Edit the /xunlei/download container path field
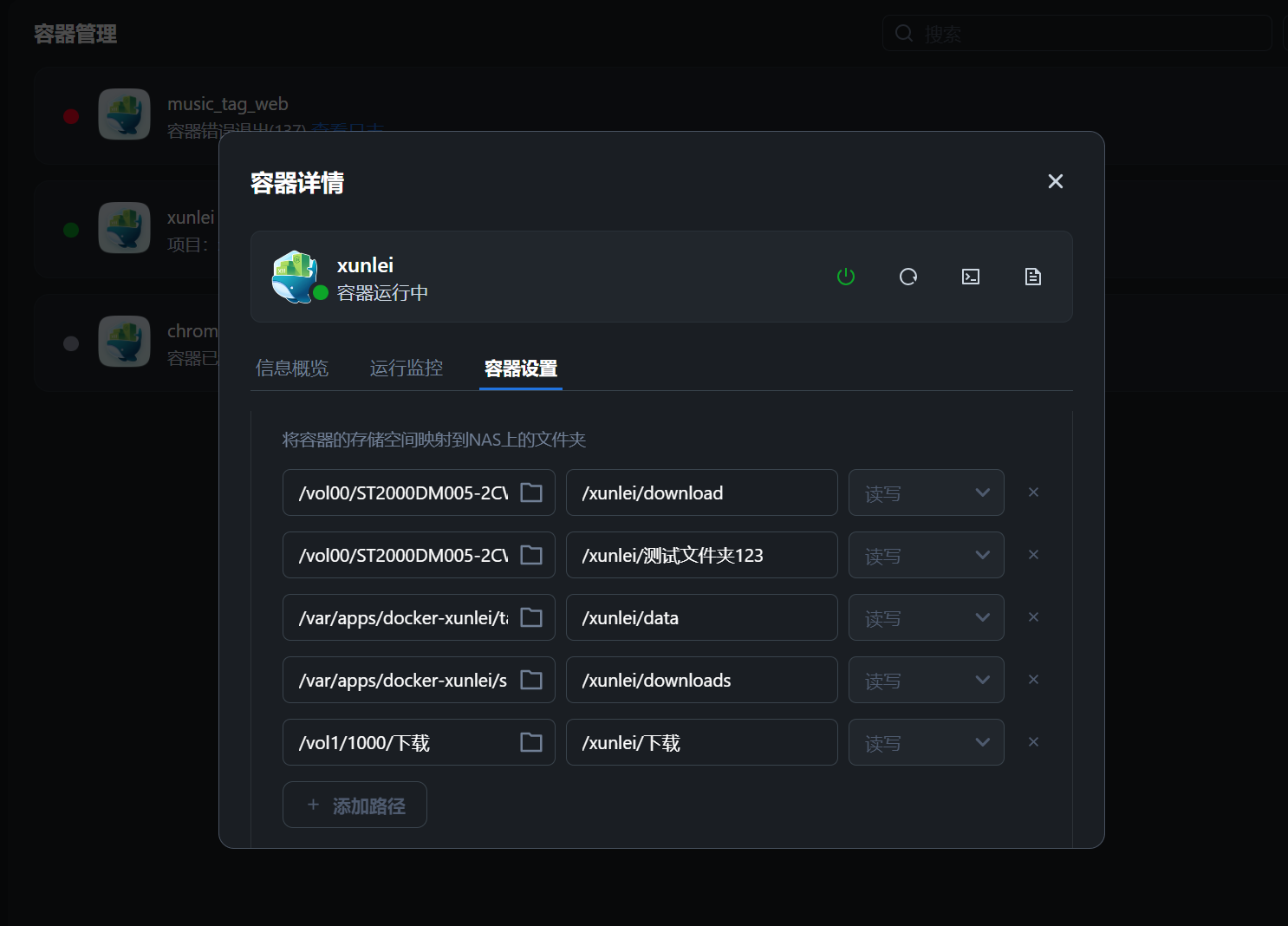Viewport: 1288px width, 926px height. point(702,492)
